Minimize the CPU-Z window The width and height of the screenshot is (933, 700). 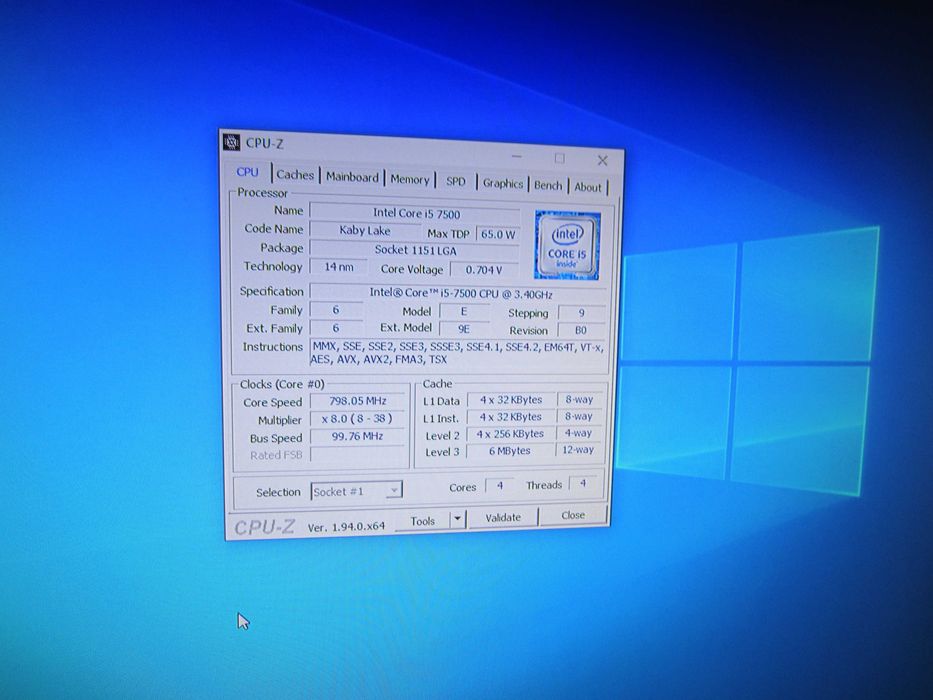click(516, 157)
